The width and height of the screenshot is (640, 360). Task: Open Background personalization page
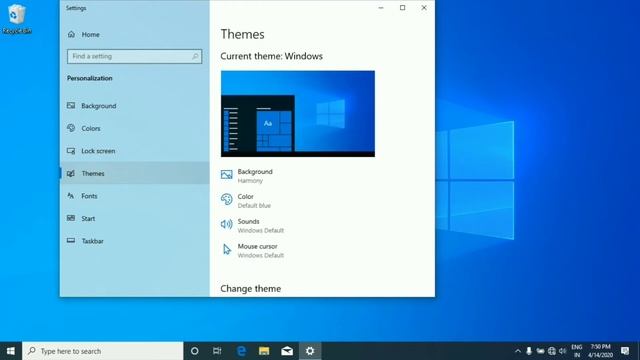pos(135,106)
